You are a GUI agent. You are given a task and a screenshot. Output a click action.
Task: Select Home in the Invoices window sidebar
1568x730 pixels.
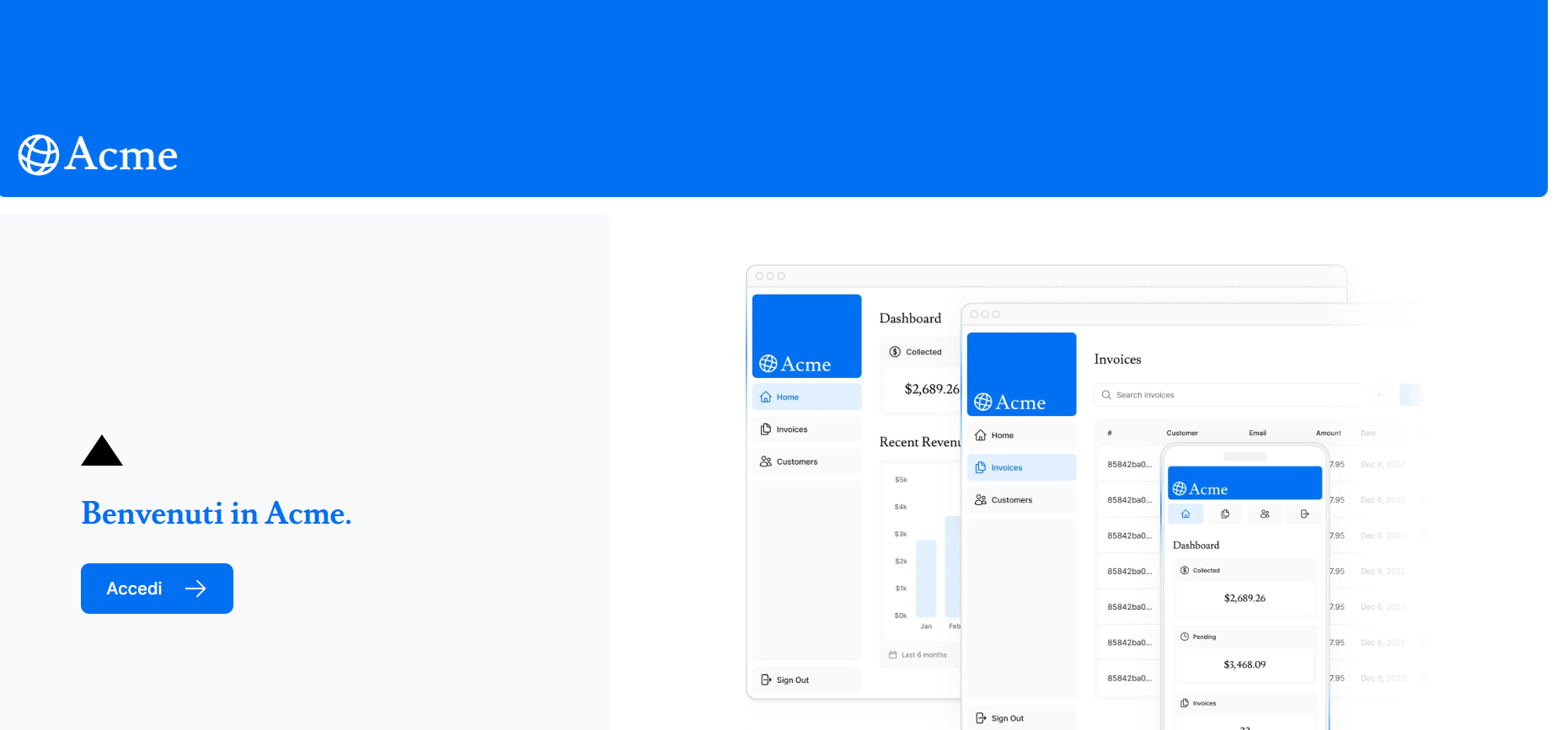(1021, 435)
